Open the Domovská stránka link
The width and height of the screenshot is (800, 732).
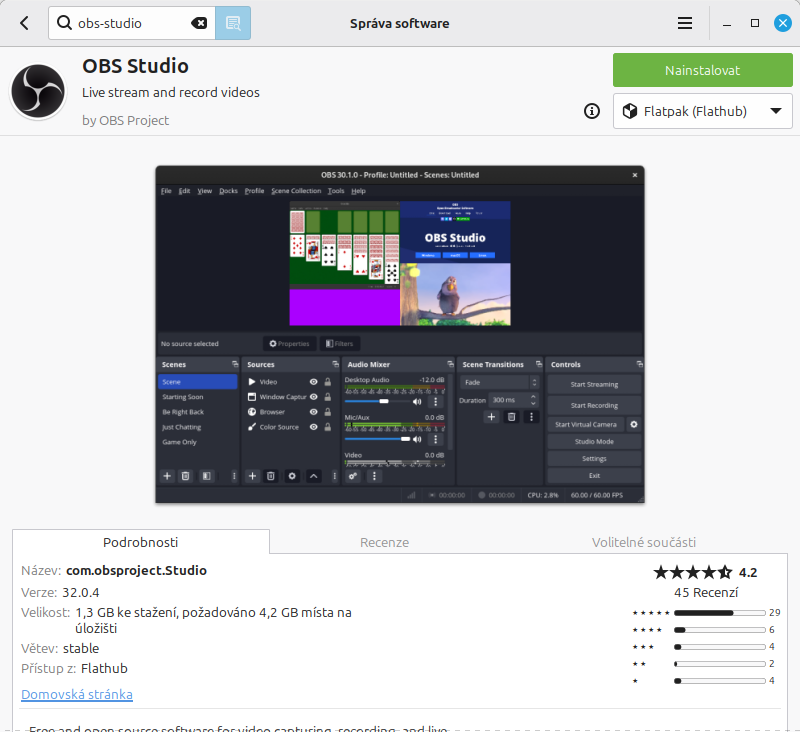click(77, 694)
